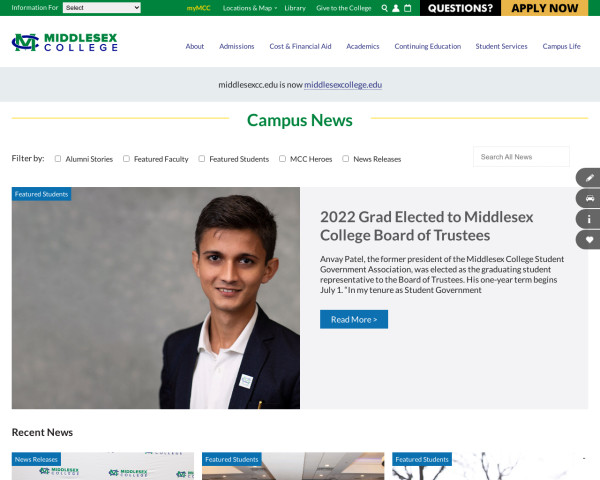Image resolution: width=600 pixels, height=480 pixels.
Task: Follow the middlesexcollege.edu link
Action: pyautogui.click(x=343, y=85)
